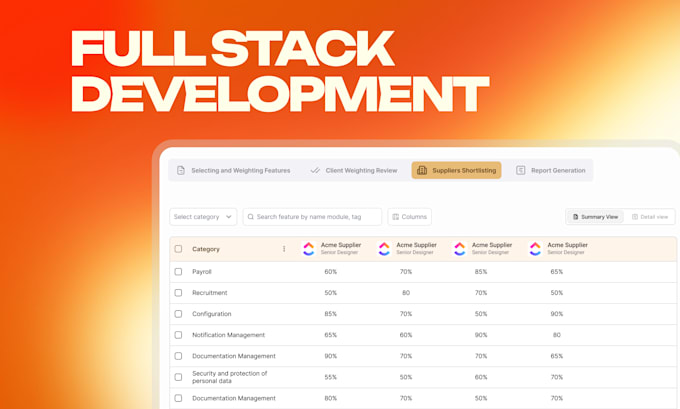Screen dimensions: 680x409
Task: Focus the Search feature by name field
Action: click(x=312, y=217)
